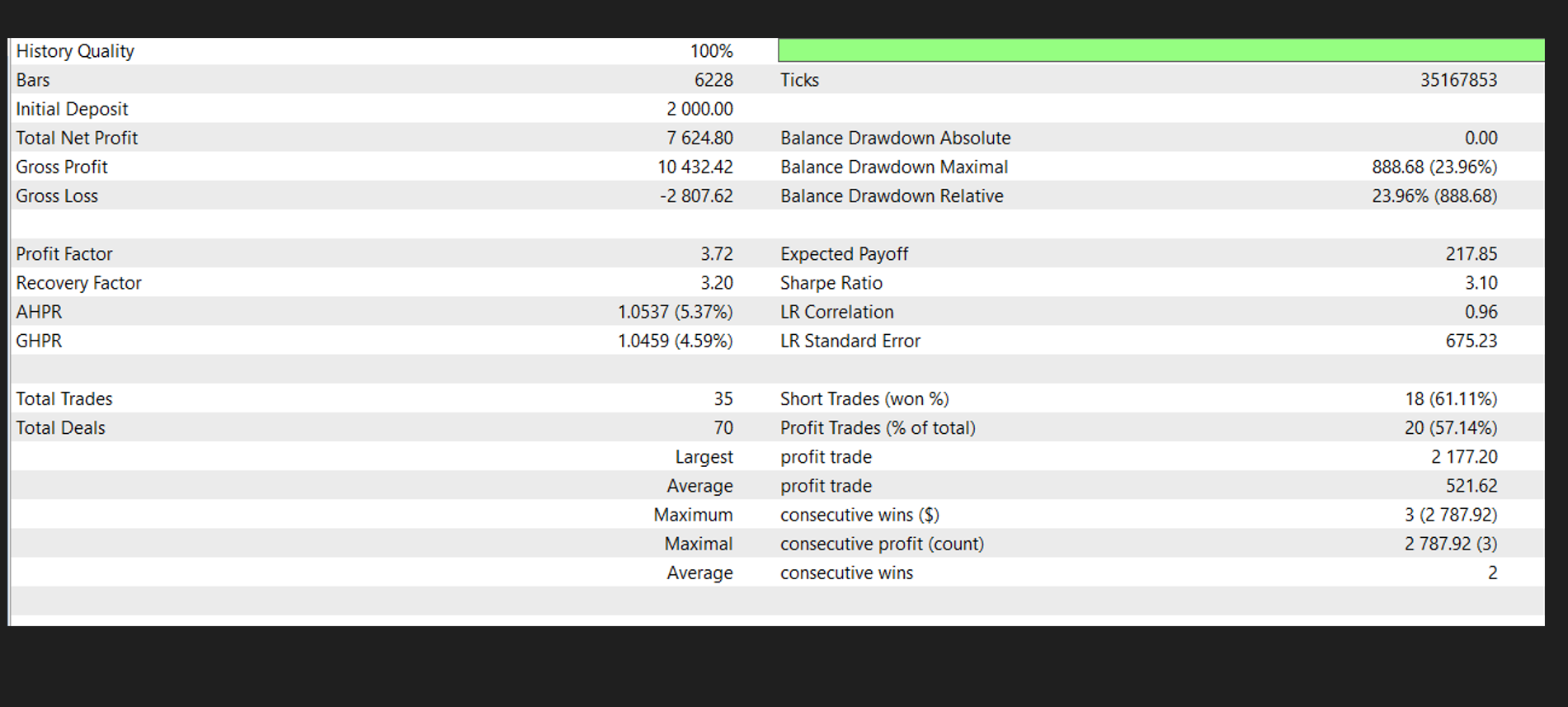This screenshot has height=707, width=1568.
Task: Select the Gross Loss value -2 807.62
Action: (x=696, y=196)
